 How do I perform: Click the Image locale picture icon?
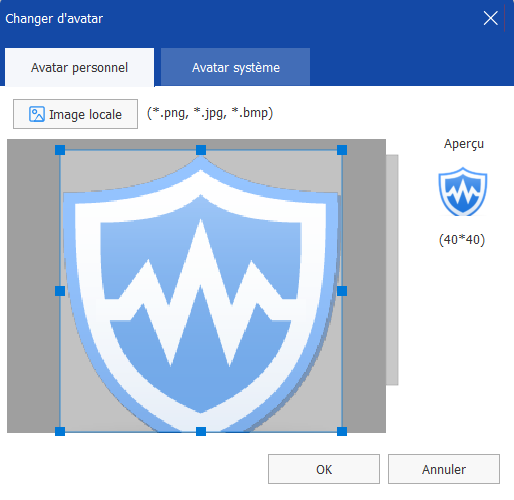click(37, 114)
